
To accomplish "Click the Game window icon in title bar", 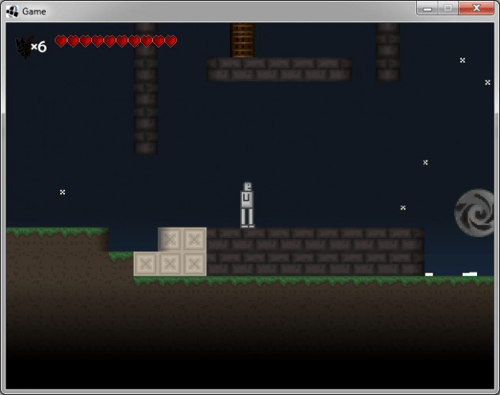I will (x=12, y=11).
